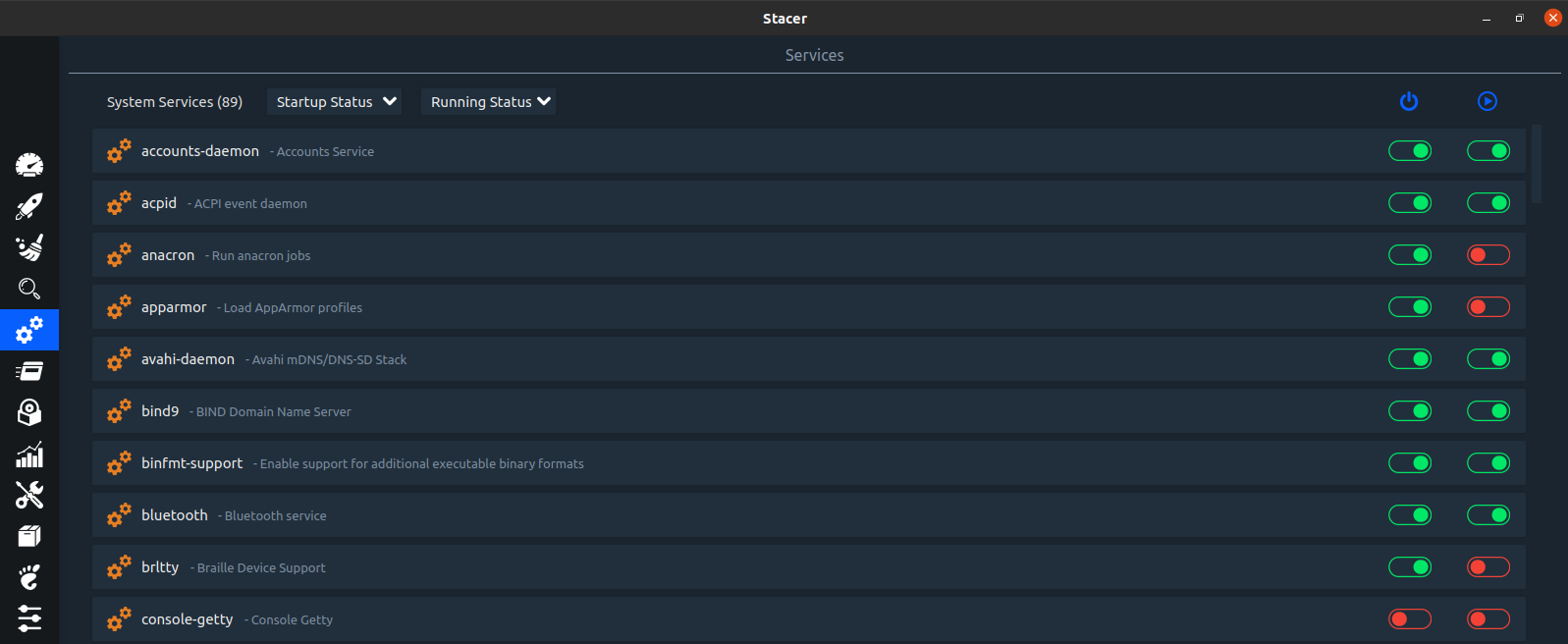This screenshot has width=1568, height=644.
Task: Click the 'Load AppArmor profiles' description
Action: (x=293, y=308)
